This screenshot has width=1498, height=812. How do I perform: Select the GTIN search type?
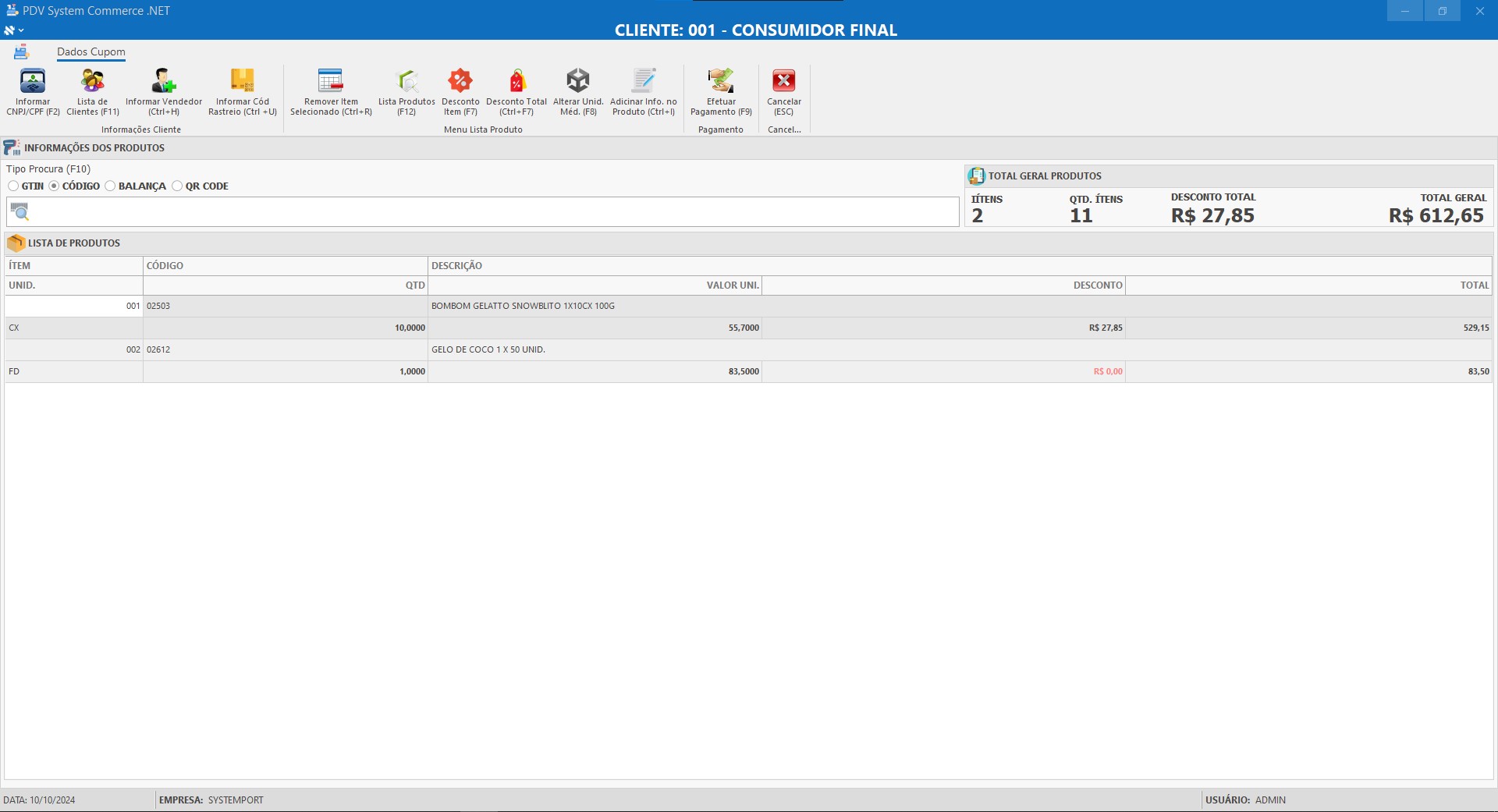[x=14, y=186]
